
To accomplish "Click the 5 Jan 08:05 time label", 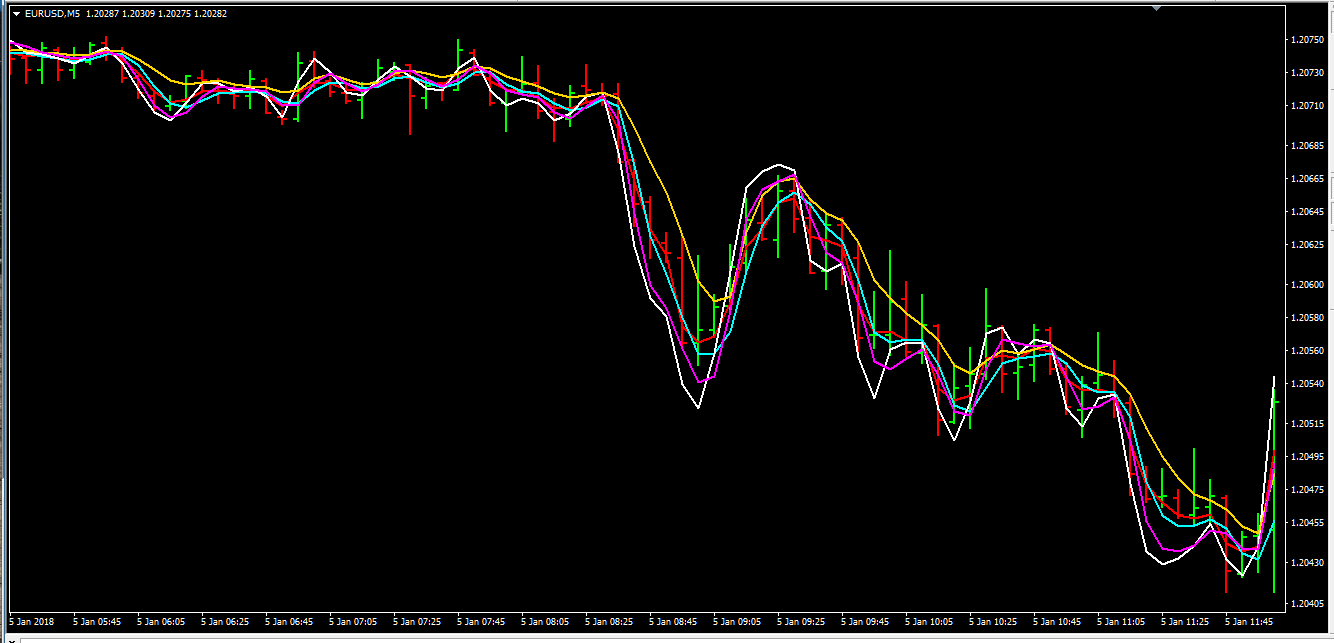I will (546, 622).
